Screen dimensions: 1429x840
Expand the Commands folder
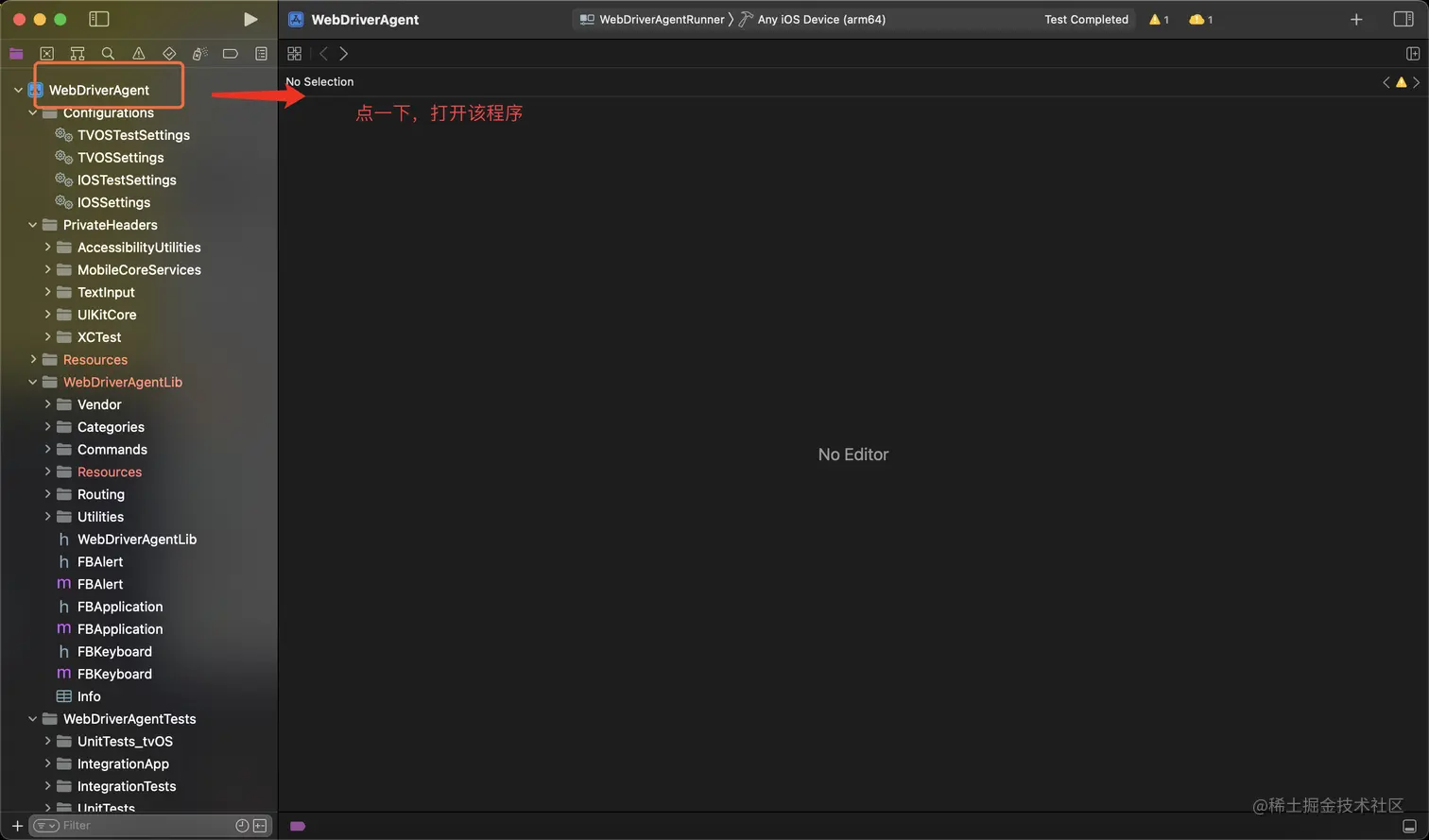point(47,450)
